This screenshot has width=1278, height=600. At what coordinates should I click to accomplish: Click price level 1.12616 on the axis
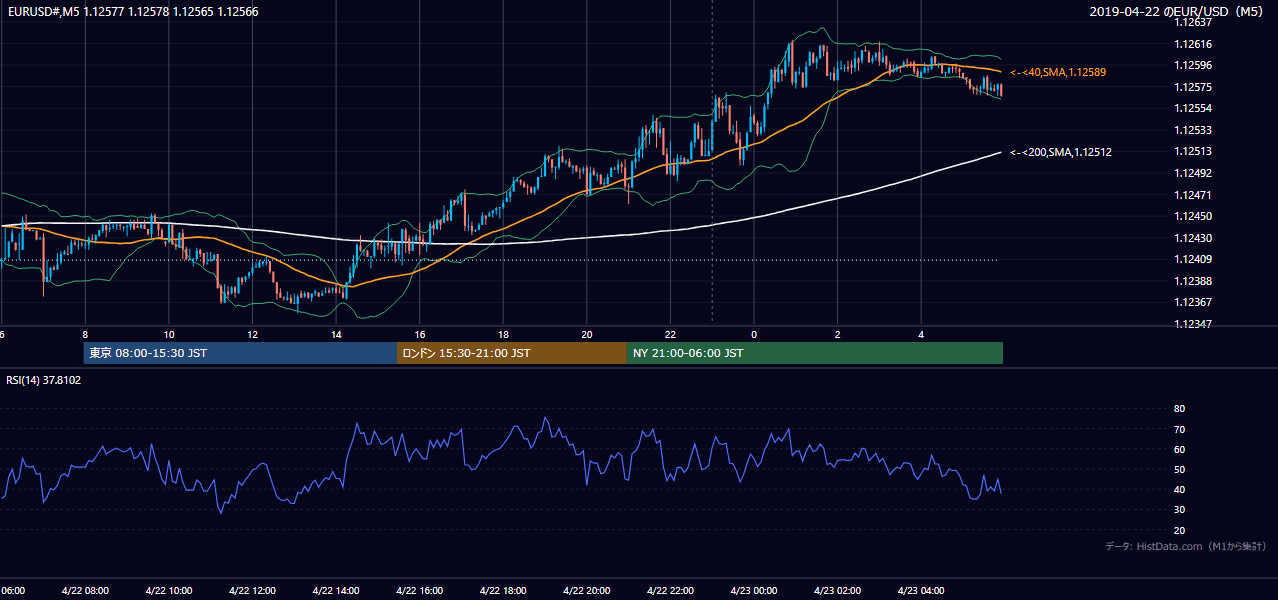(x=1192, y=44)
